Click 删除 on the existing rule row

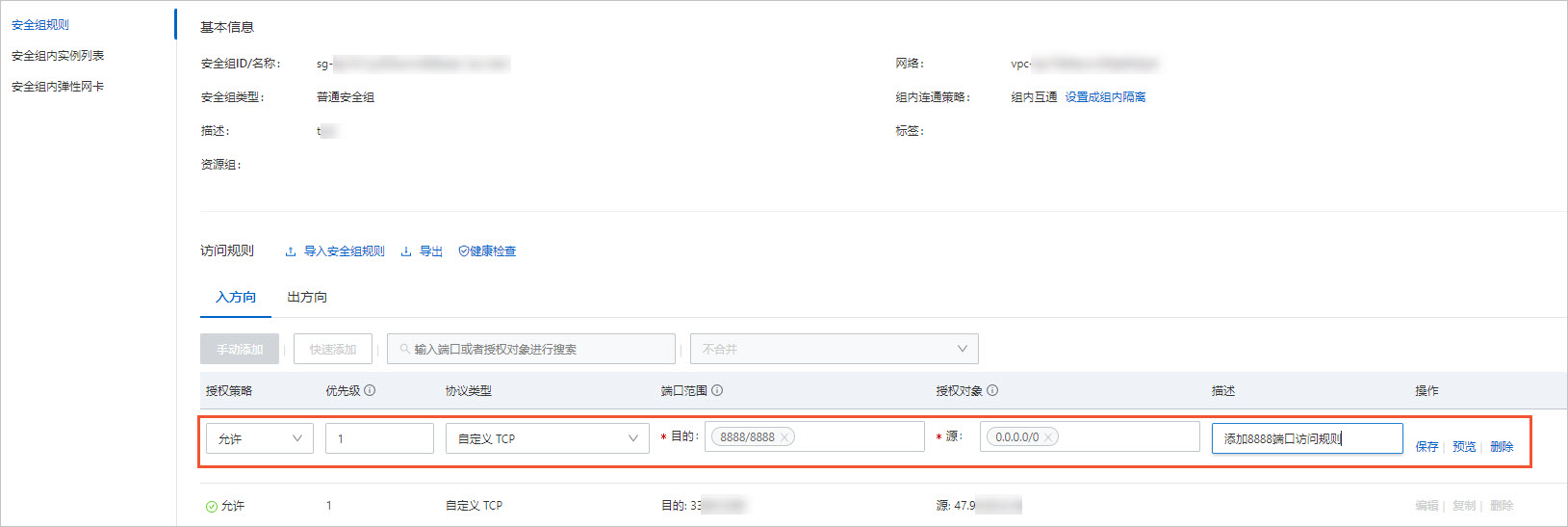pos(1502,506)
